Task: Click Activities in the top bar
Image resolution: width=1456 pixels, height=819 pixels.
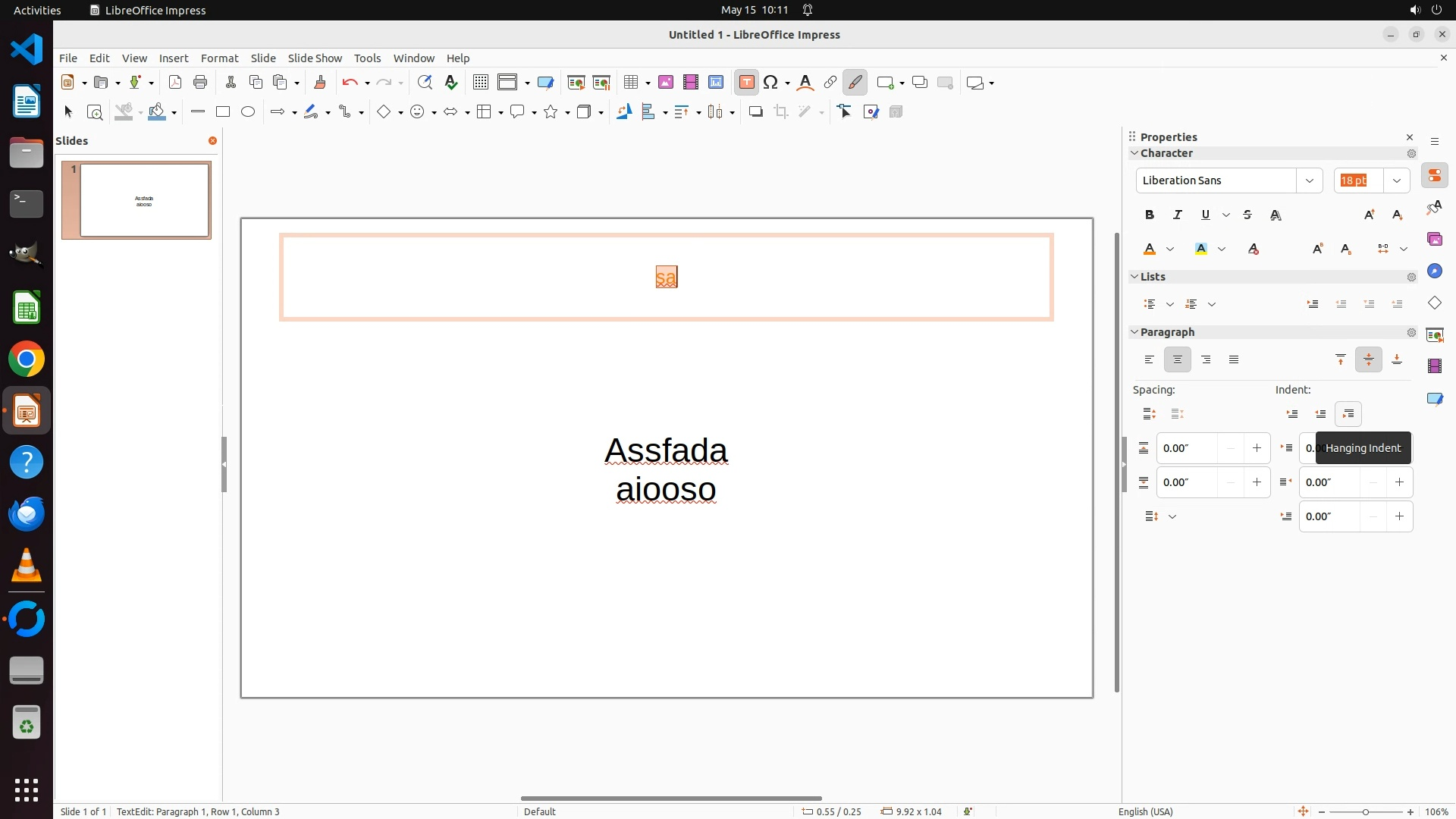Action: [37, 10]
